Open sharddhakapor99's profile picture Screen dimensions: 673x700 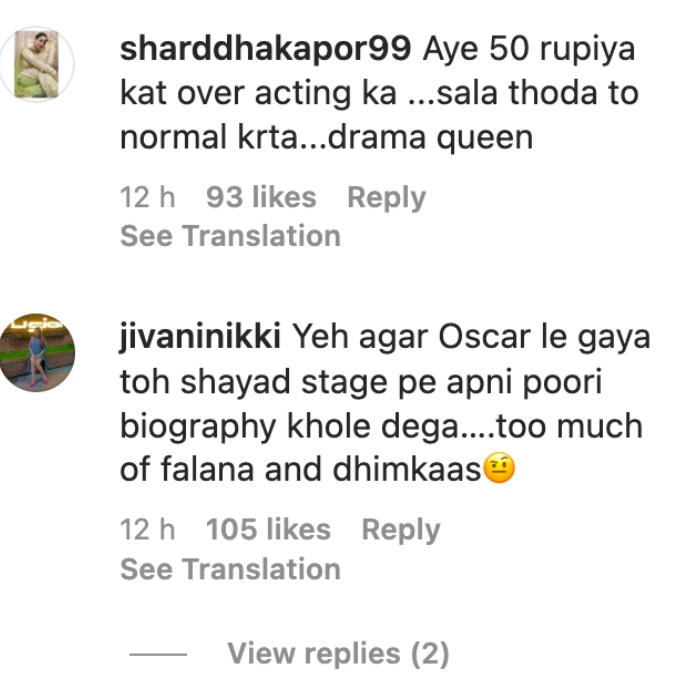37,64
